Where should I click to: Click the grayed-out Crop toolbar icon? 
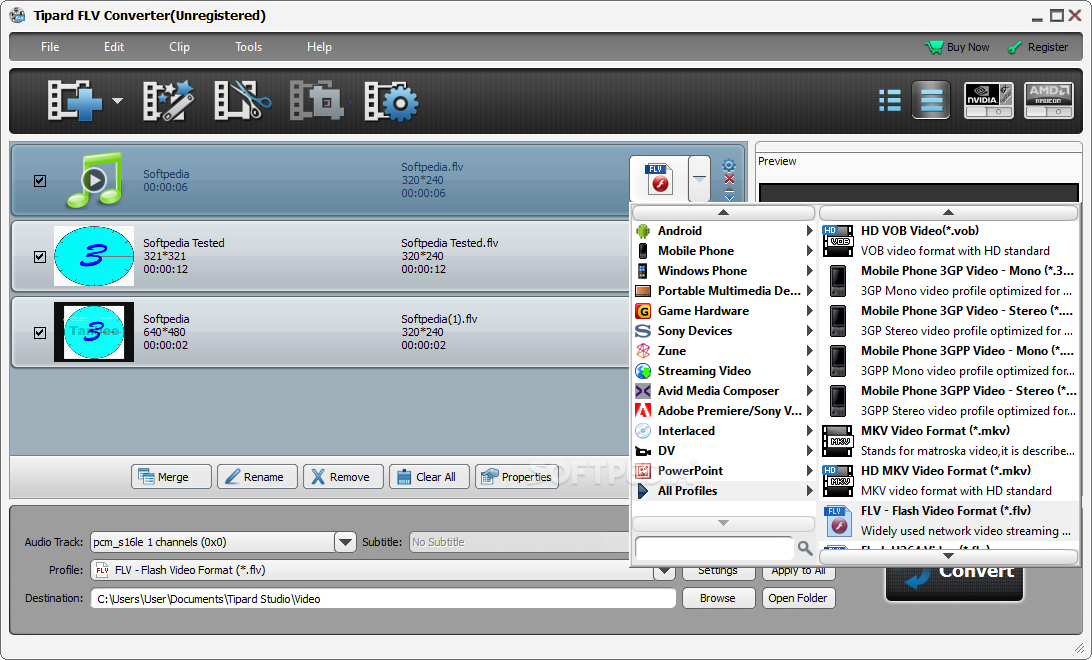[317, 101]
